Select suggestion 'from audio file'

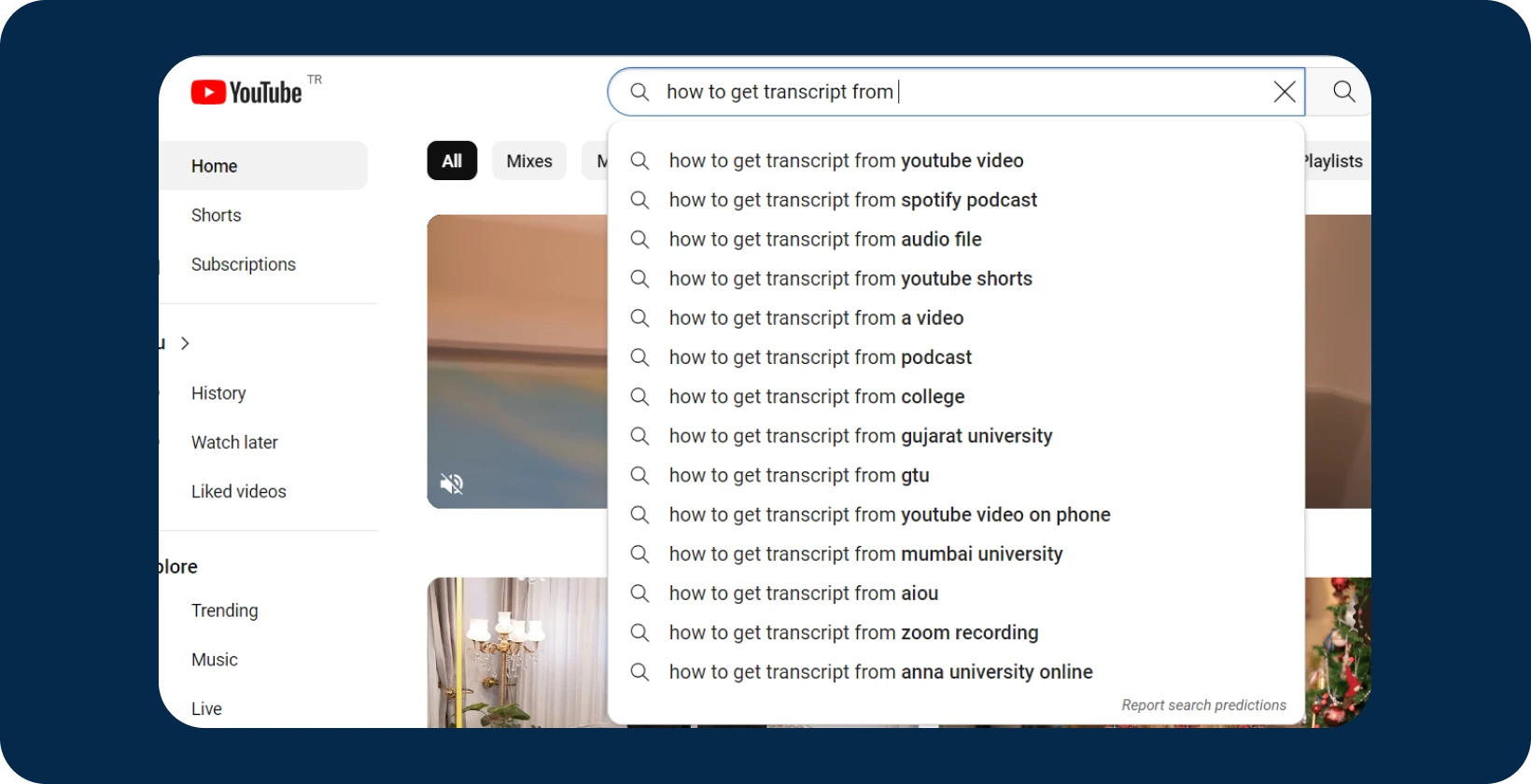(956, 239)
